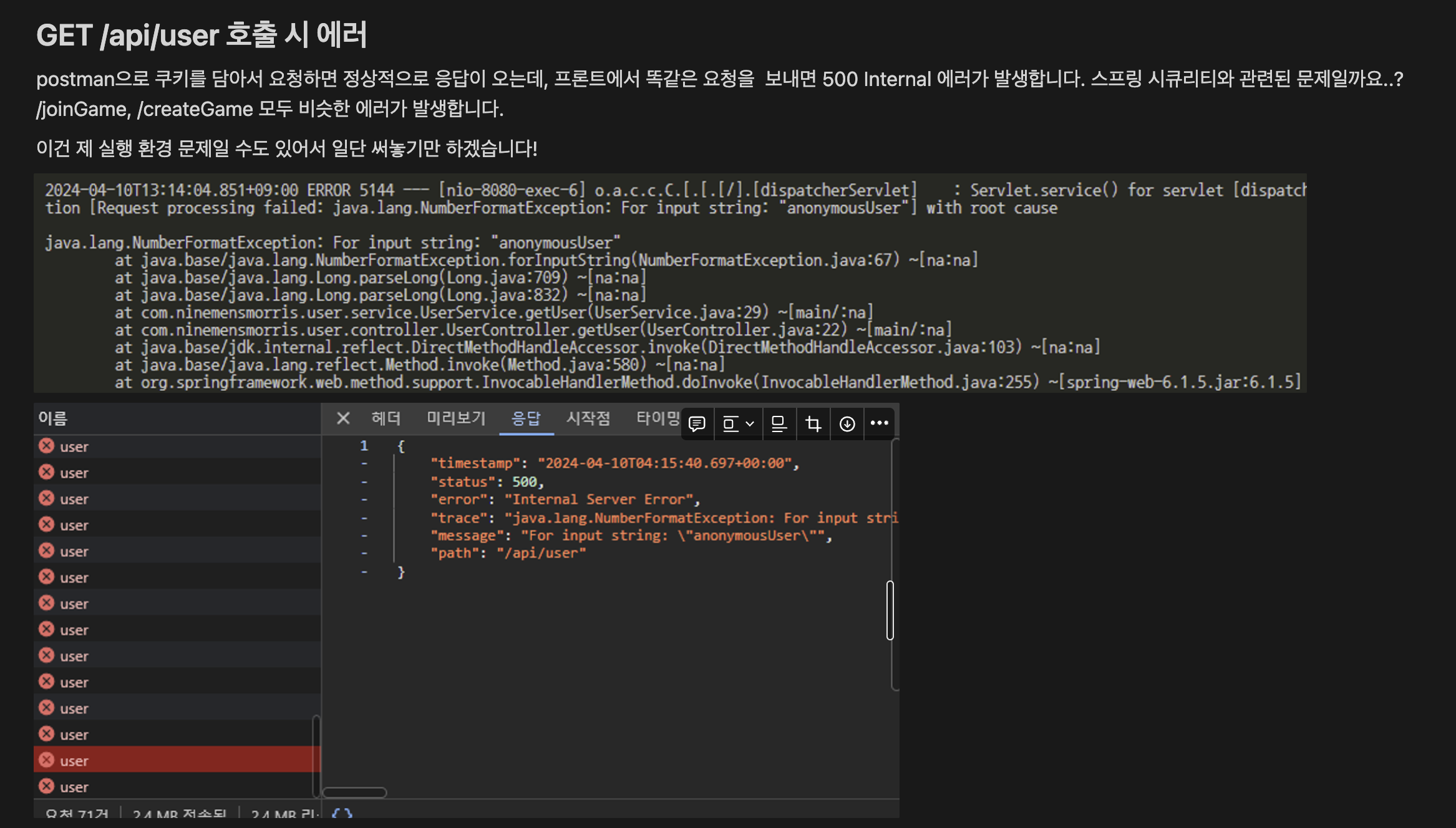1456x828 pixels.
Task: Click the download circle-arrow icon
Action: click(847, 424)
